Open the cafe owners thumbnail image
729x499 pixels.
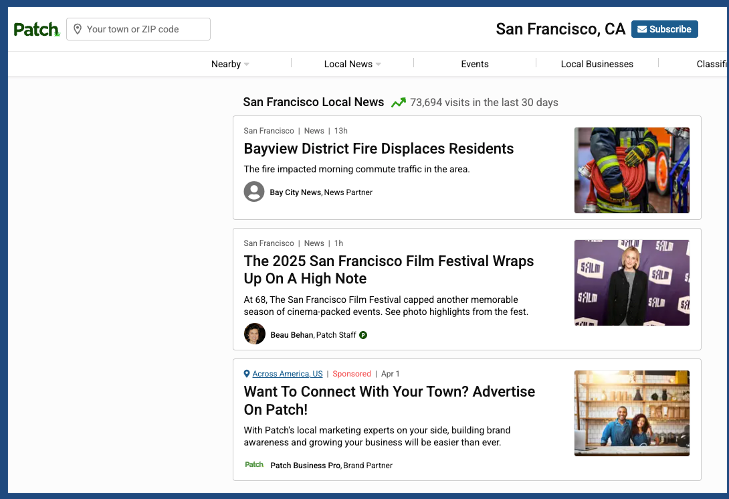[x=632, y=413]
